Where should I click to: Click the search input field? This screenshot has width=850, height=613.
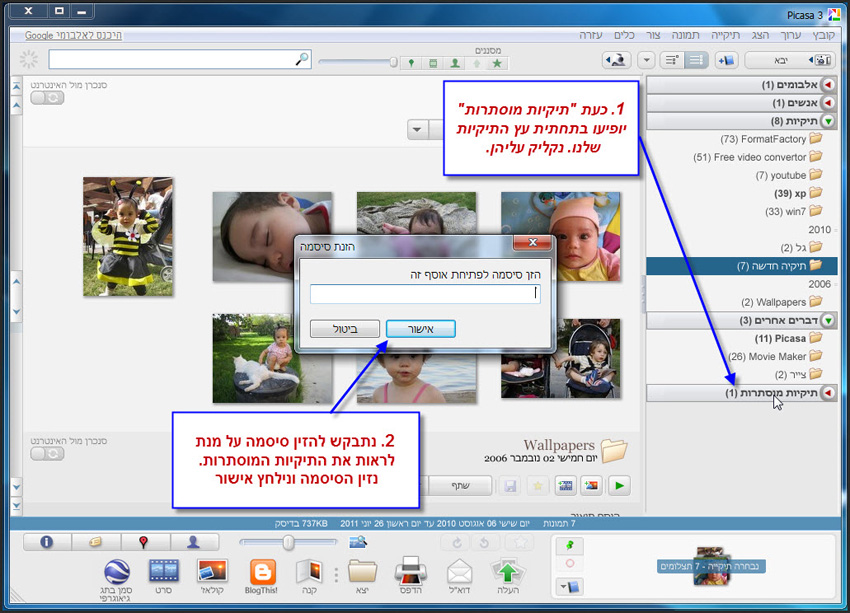pyautogui.click(x=179, y=59)
